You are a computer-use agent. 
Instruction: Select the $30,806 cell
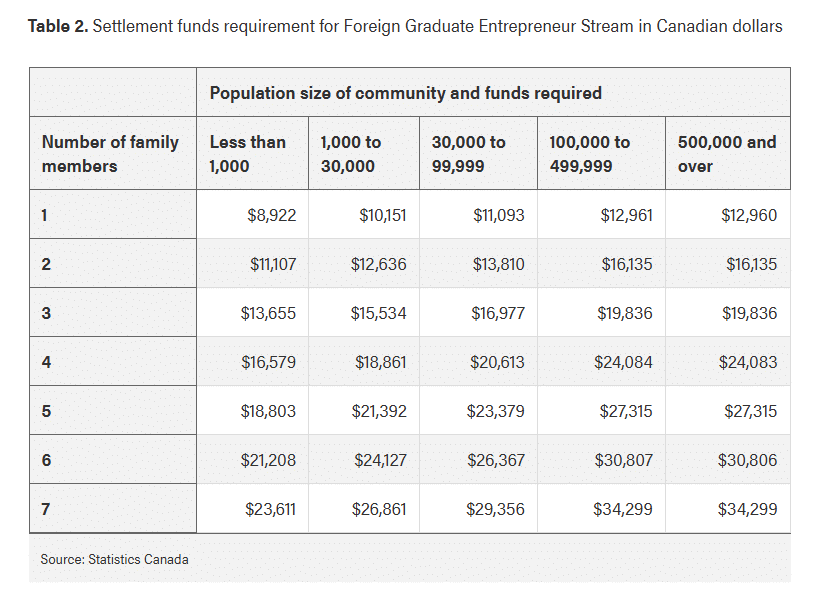click(x=747, y=460)
